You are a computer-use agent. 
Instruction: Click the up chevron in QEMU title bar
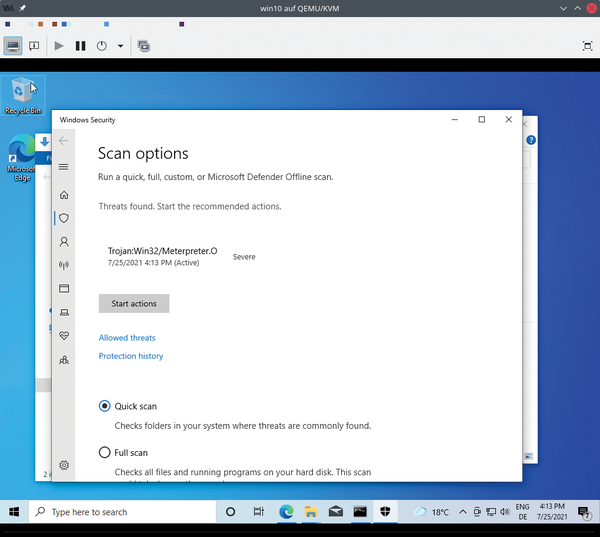pyautogui.click(x=577, y=8)
